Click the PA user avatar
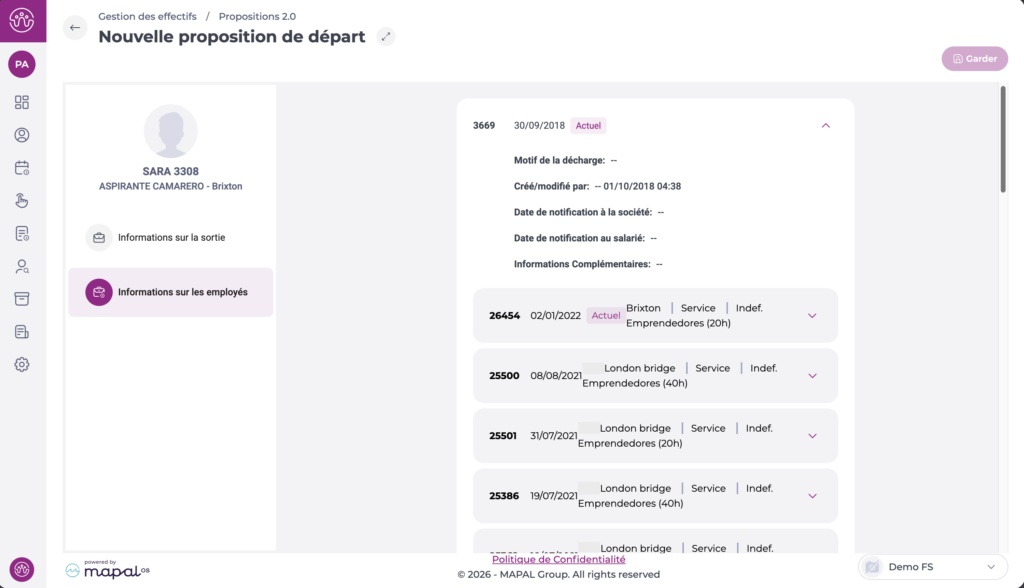The height and width of the screenshot is (588, 1024). click(x=22, y=64)
